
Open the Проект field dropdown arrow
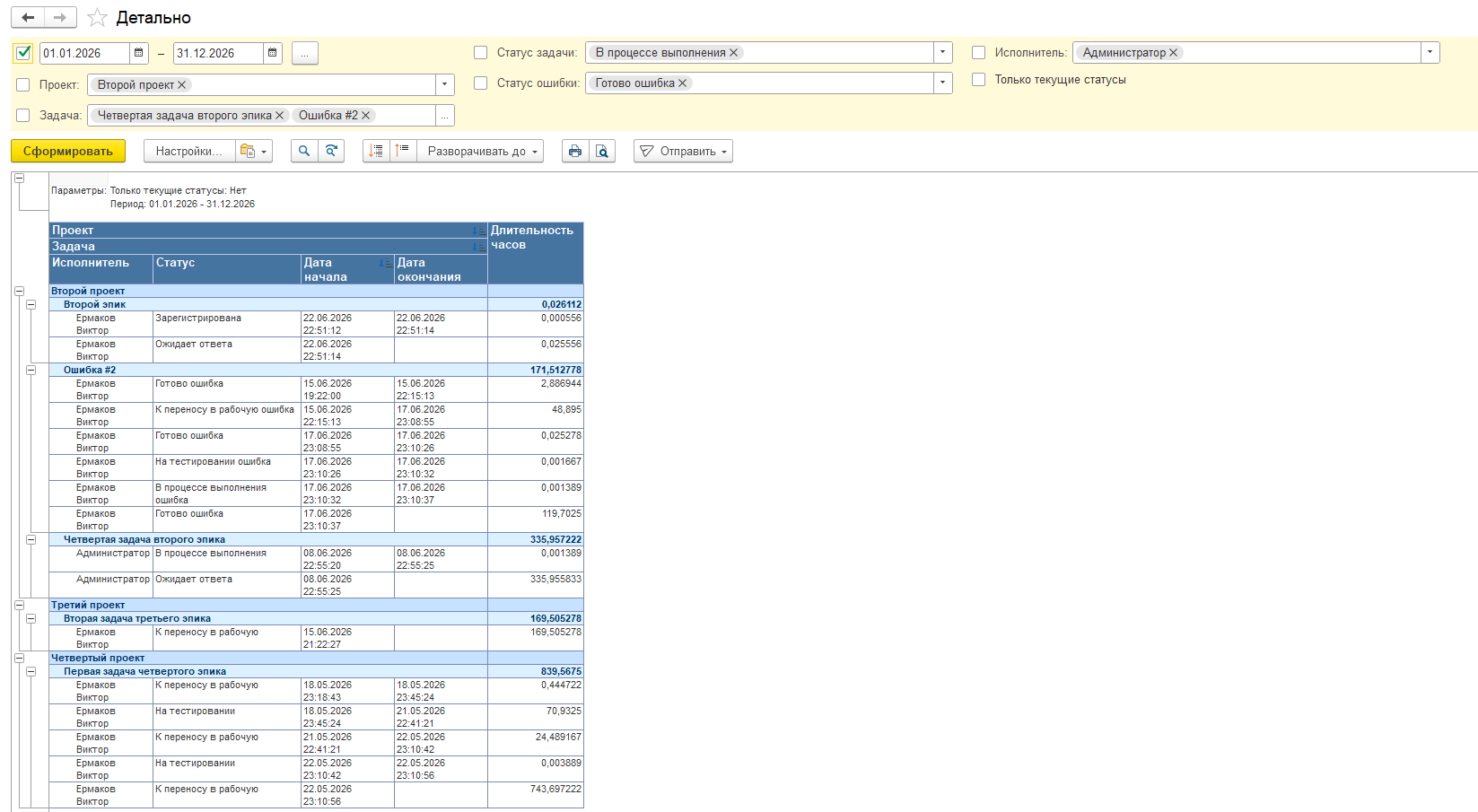point(445,84)
